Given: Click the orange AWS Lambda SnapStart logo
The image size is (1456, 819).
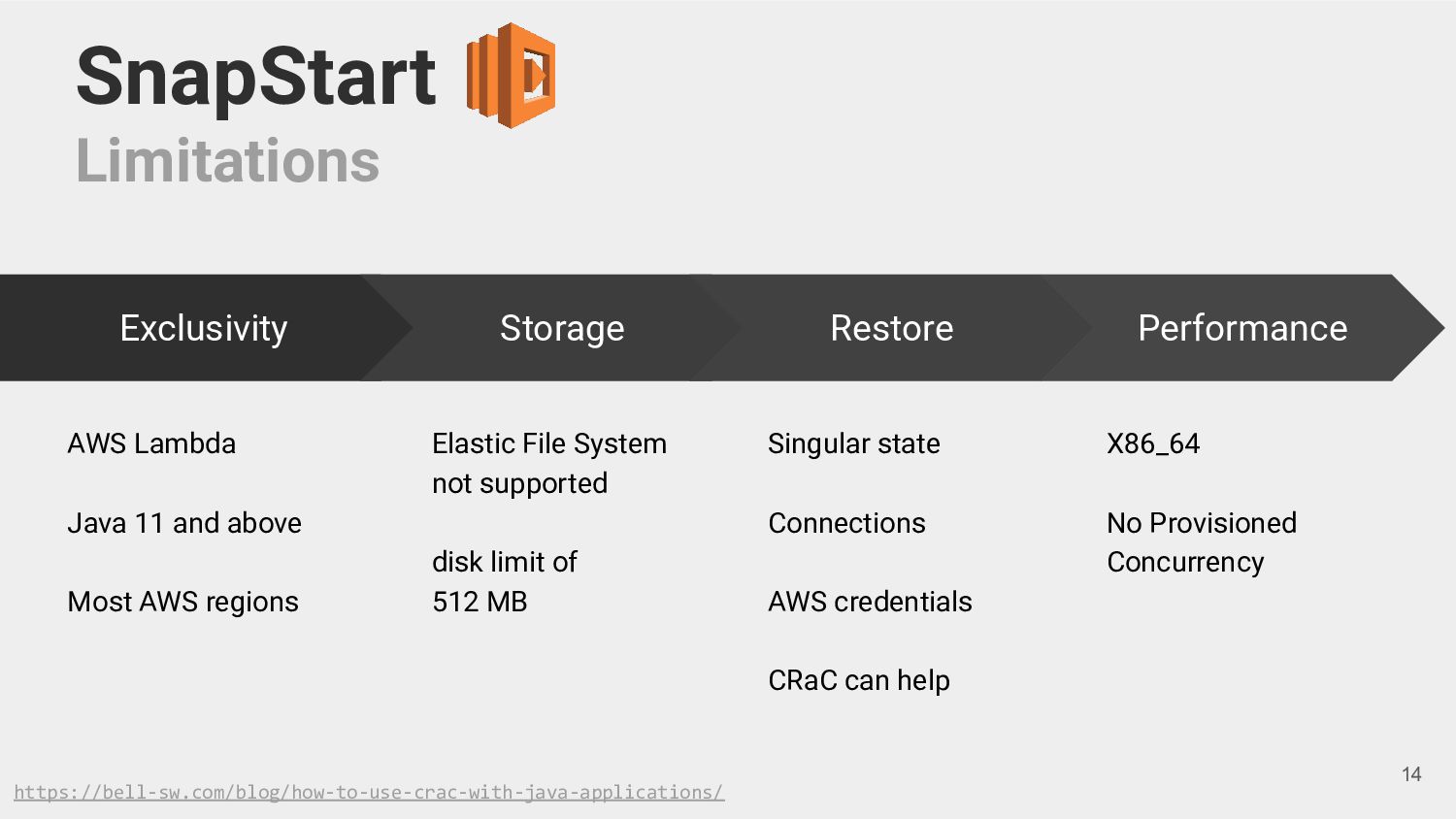Looking at the screenshot, I should [x=511, y=76].
